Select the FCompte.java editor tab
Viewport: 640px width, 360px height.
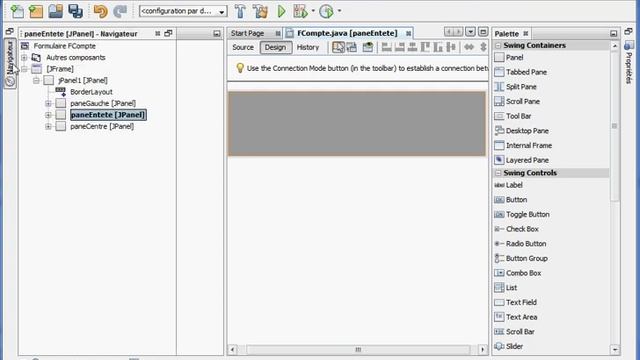[347, 33]
